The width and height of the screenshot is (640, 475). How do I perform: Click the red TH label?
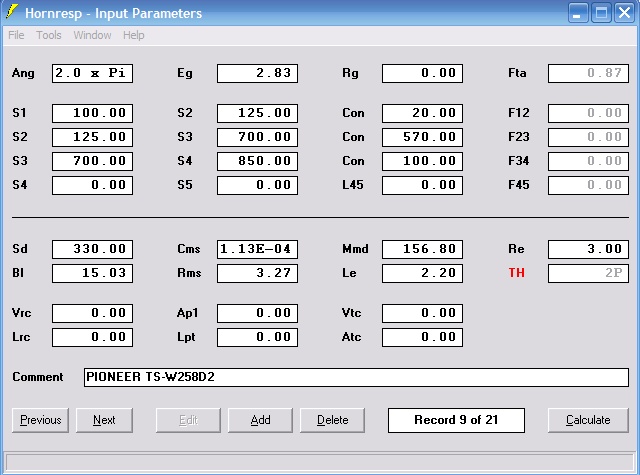coord(516,273)
